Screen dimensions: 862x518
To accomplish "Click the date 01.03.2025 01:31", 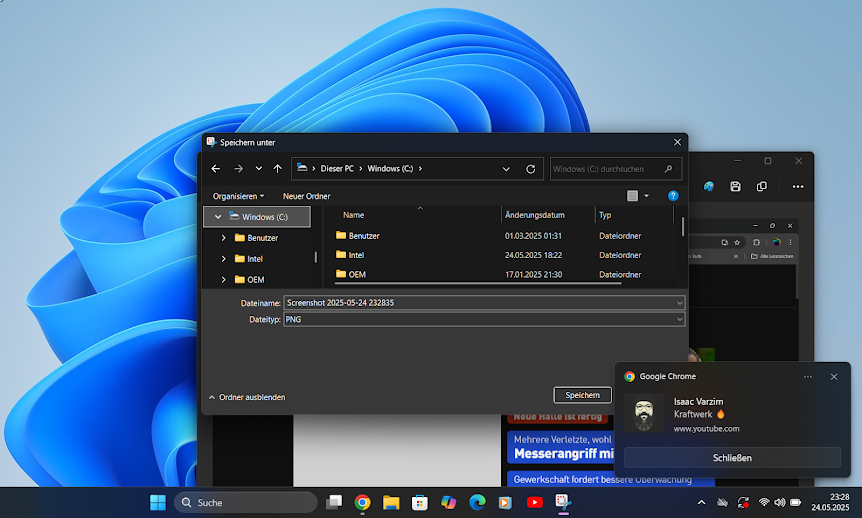I will (x=533, y=236).
